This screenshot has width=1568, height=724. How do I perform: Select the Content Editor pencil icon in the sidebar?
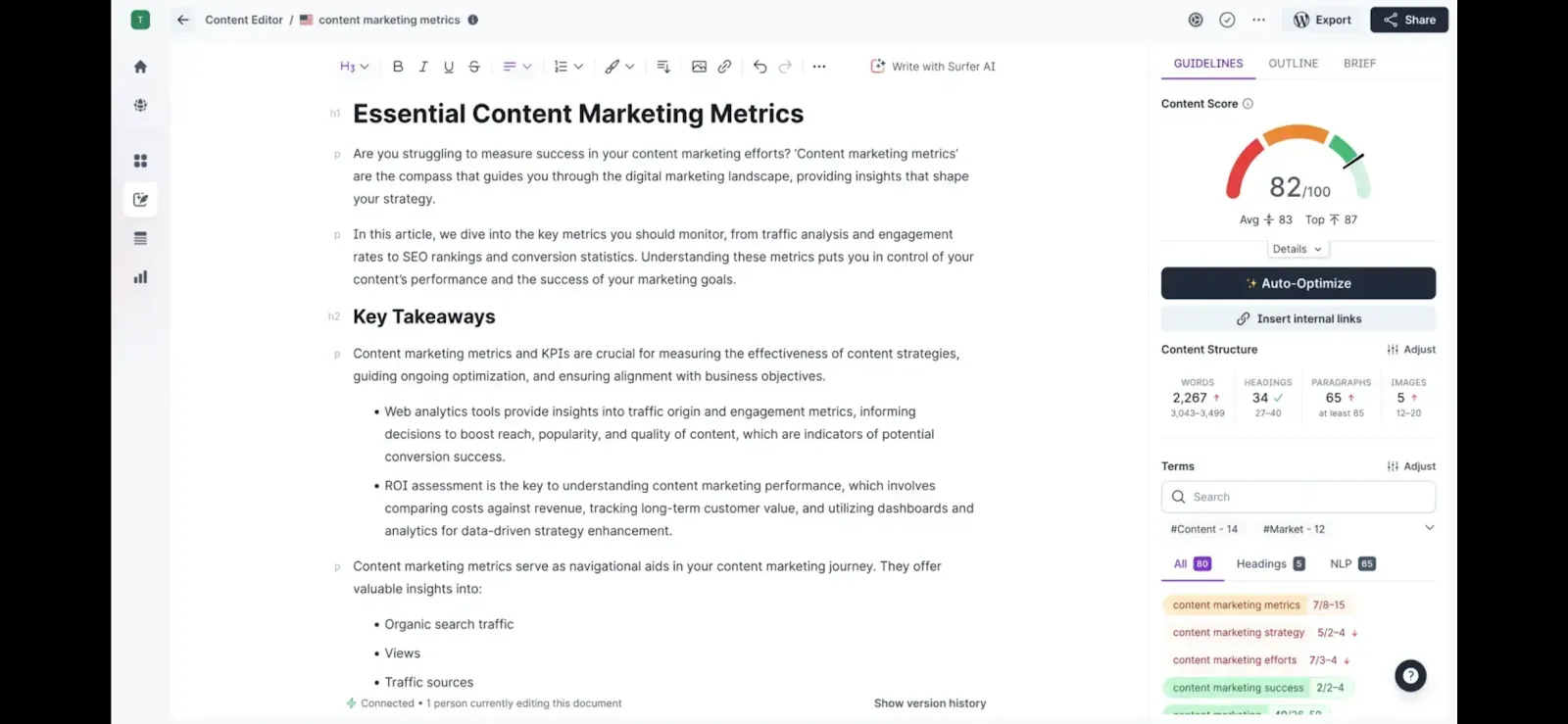[140, 200]
